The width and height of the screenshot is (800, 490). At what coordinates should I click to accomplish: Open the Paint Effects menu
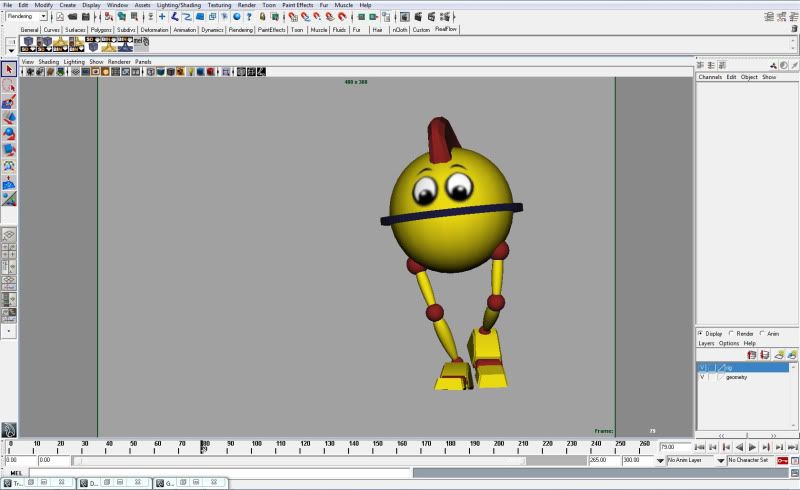(x=297, y=5)
